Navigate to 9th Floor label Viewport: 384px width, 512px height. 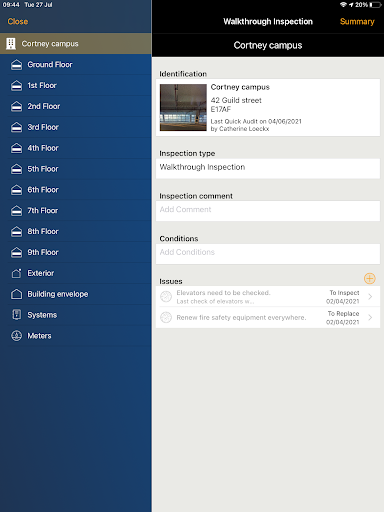click(43, 252)
